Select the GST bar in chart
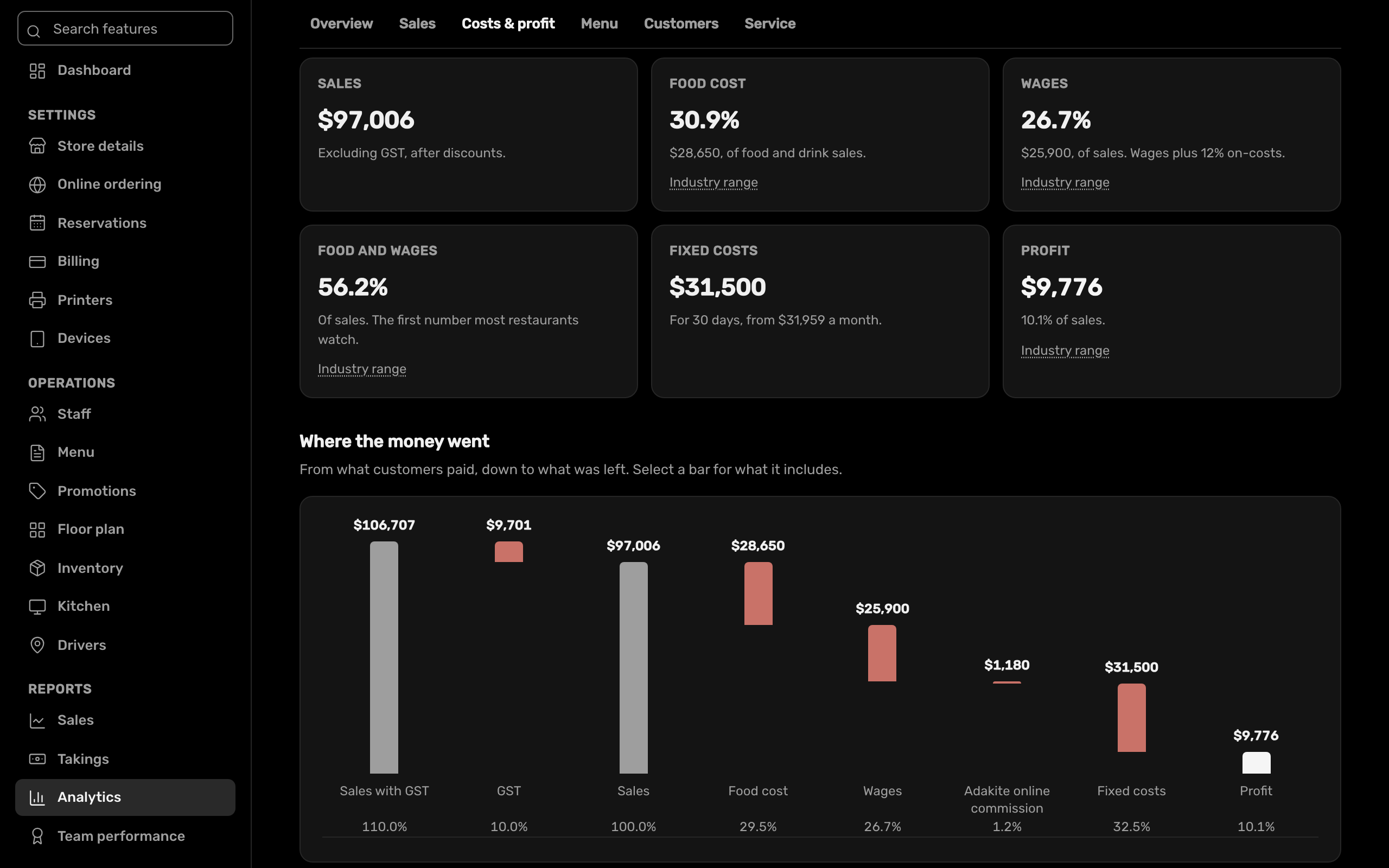This screenshot has height=868, width=1389. (x=508, y=552)
